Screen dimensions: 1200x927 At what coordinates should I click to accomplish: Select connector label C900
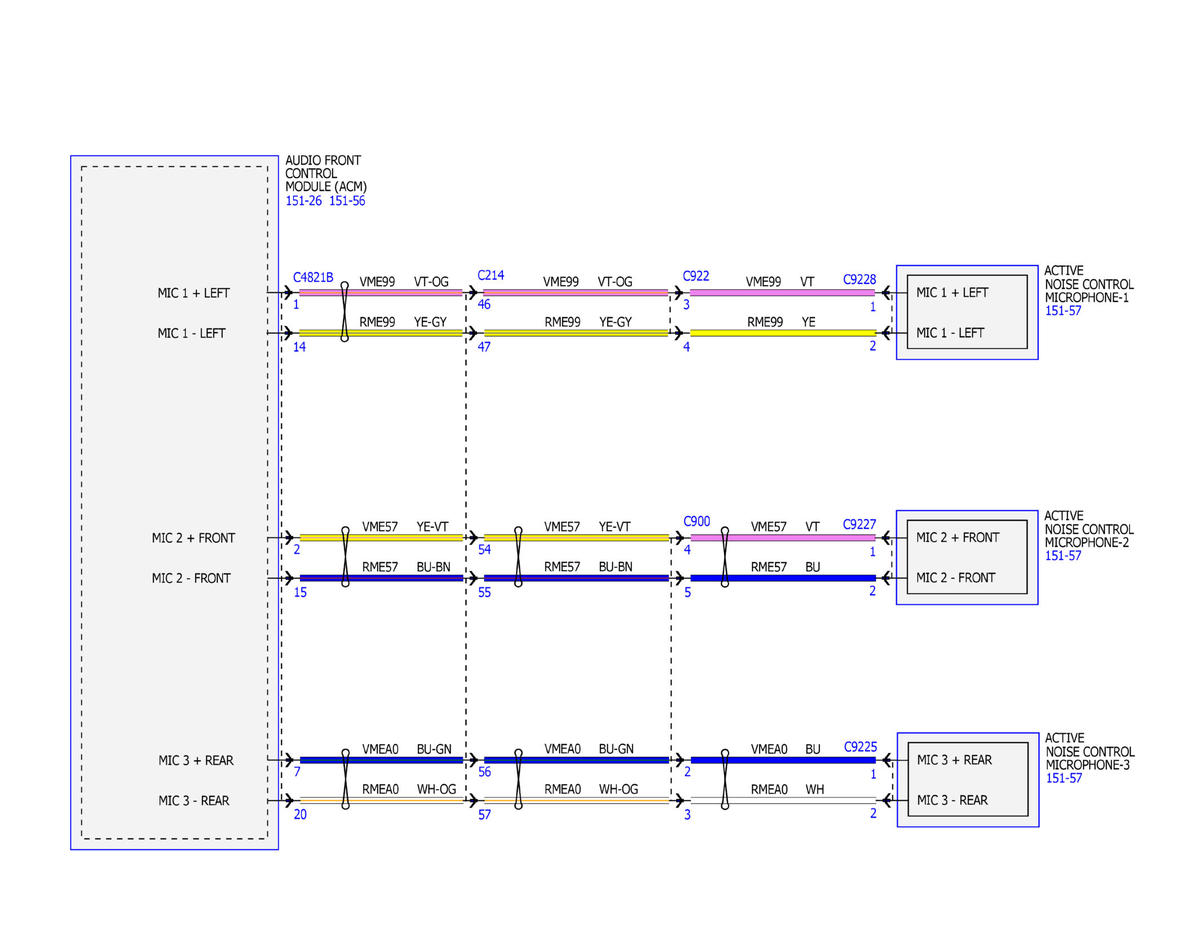697,521
